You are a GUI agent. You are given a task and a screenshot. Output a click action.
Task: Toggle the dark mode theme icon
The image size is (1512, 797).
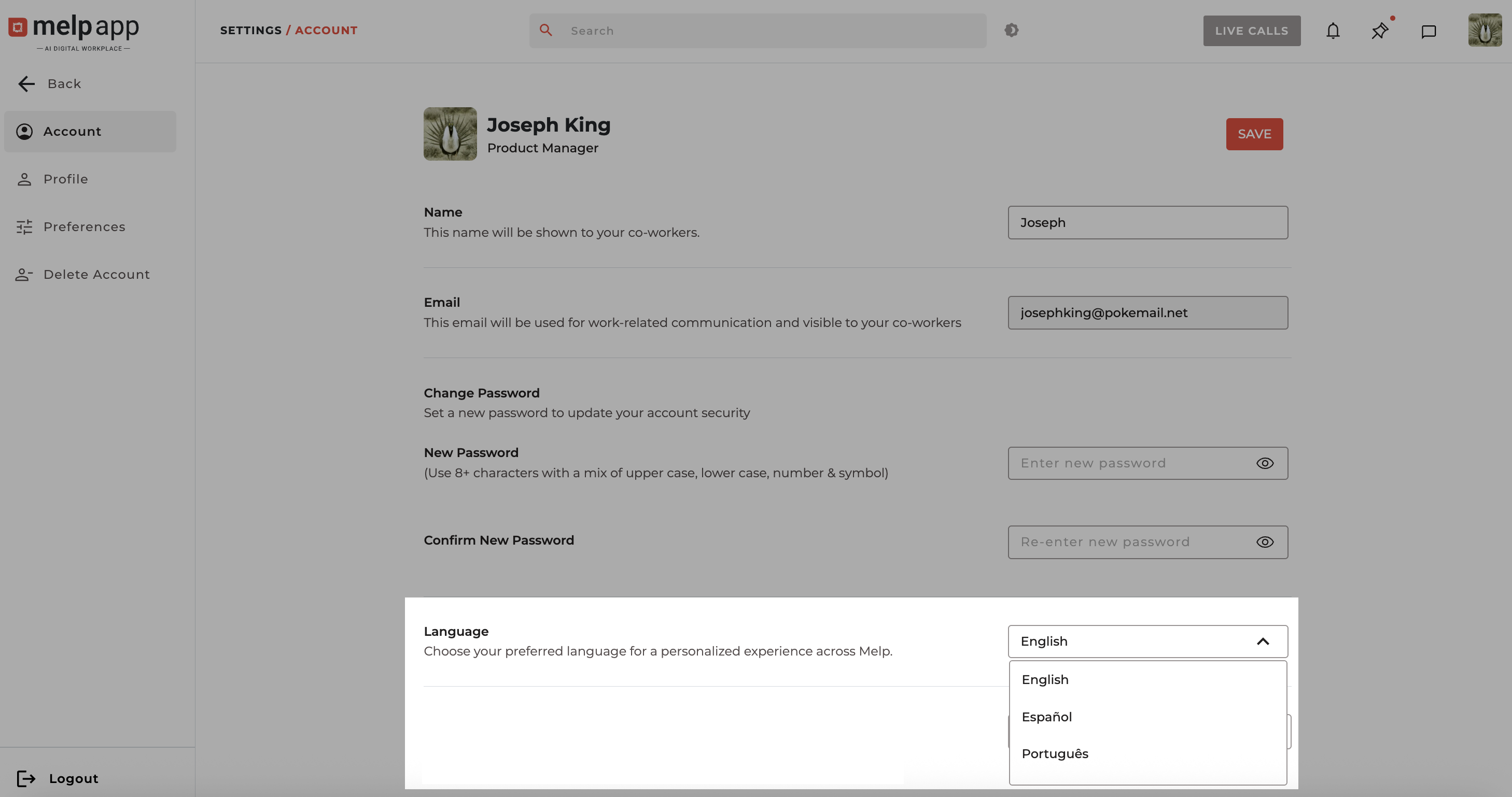point(1011,31)
